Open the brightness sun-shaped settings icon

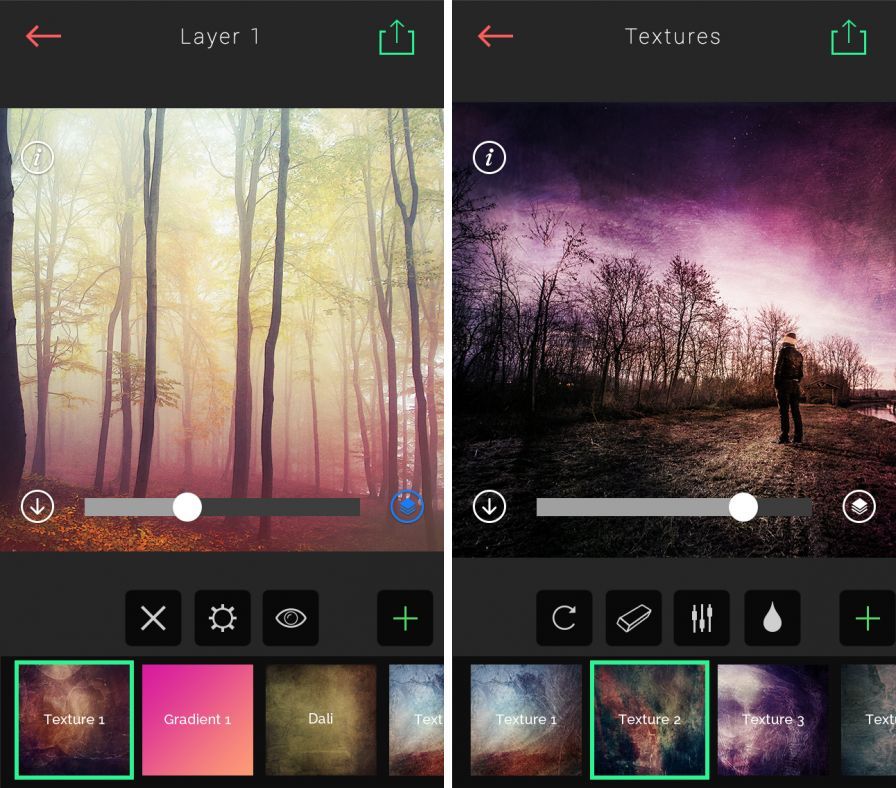point(222,618)
